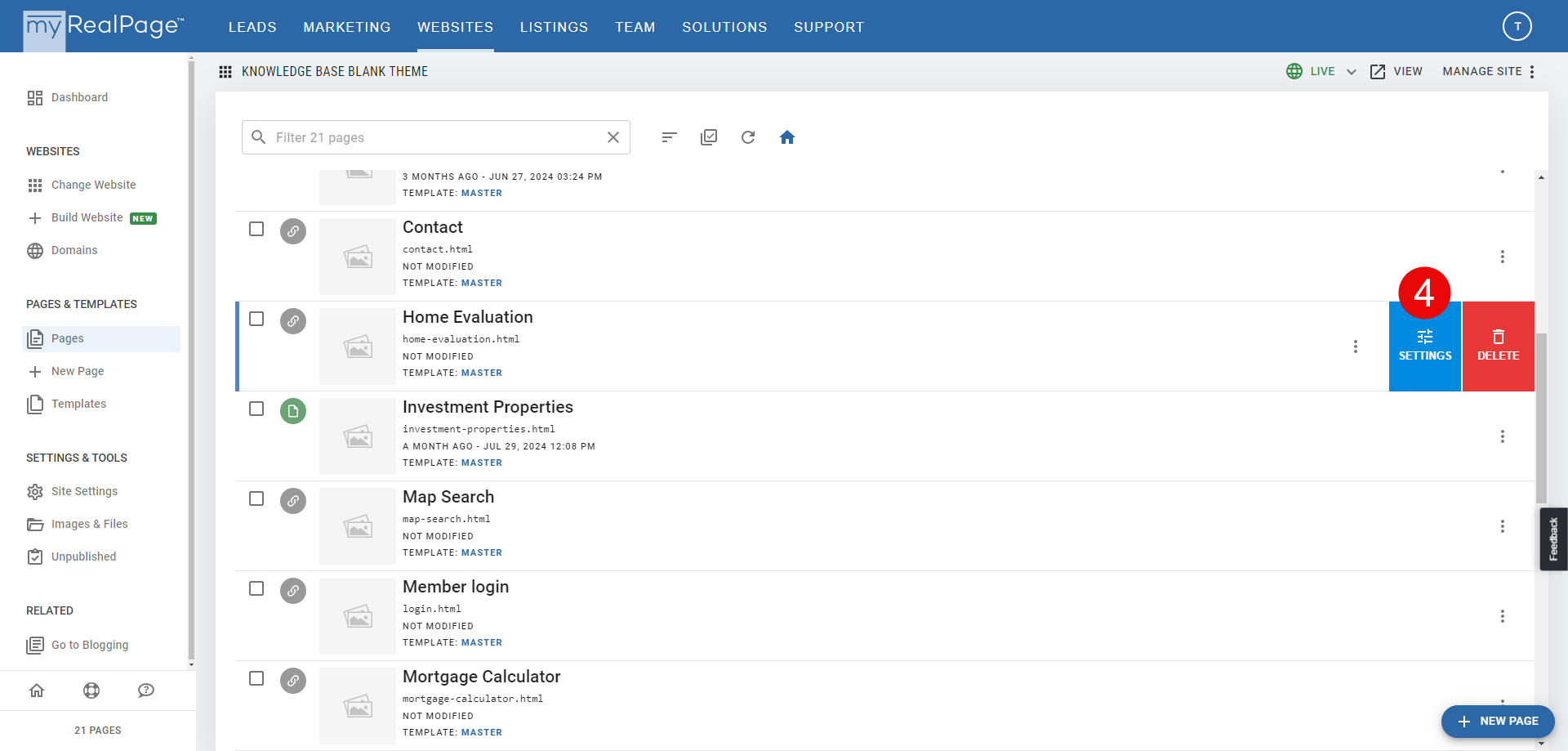The image size is (1568, 751).
Task: Click MASTER template link on Contact row
Action: (x=482, y=283)
